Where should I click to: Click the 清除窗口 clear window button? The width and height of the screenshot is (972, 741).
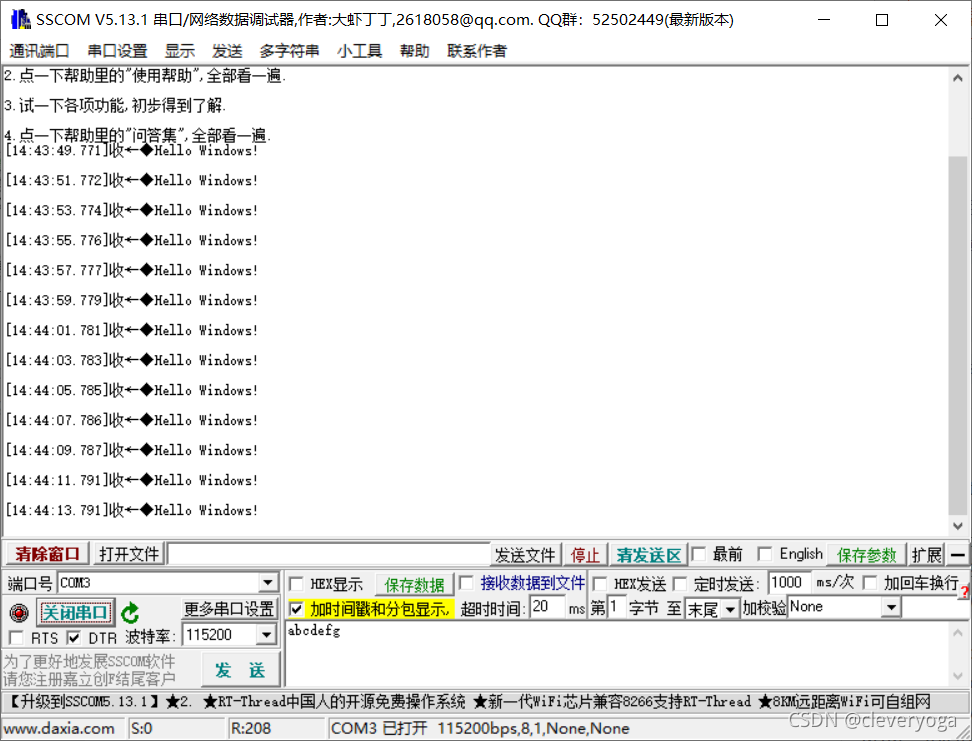click(47, 554)
